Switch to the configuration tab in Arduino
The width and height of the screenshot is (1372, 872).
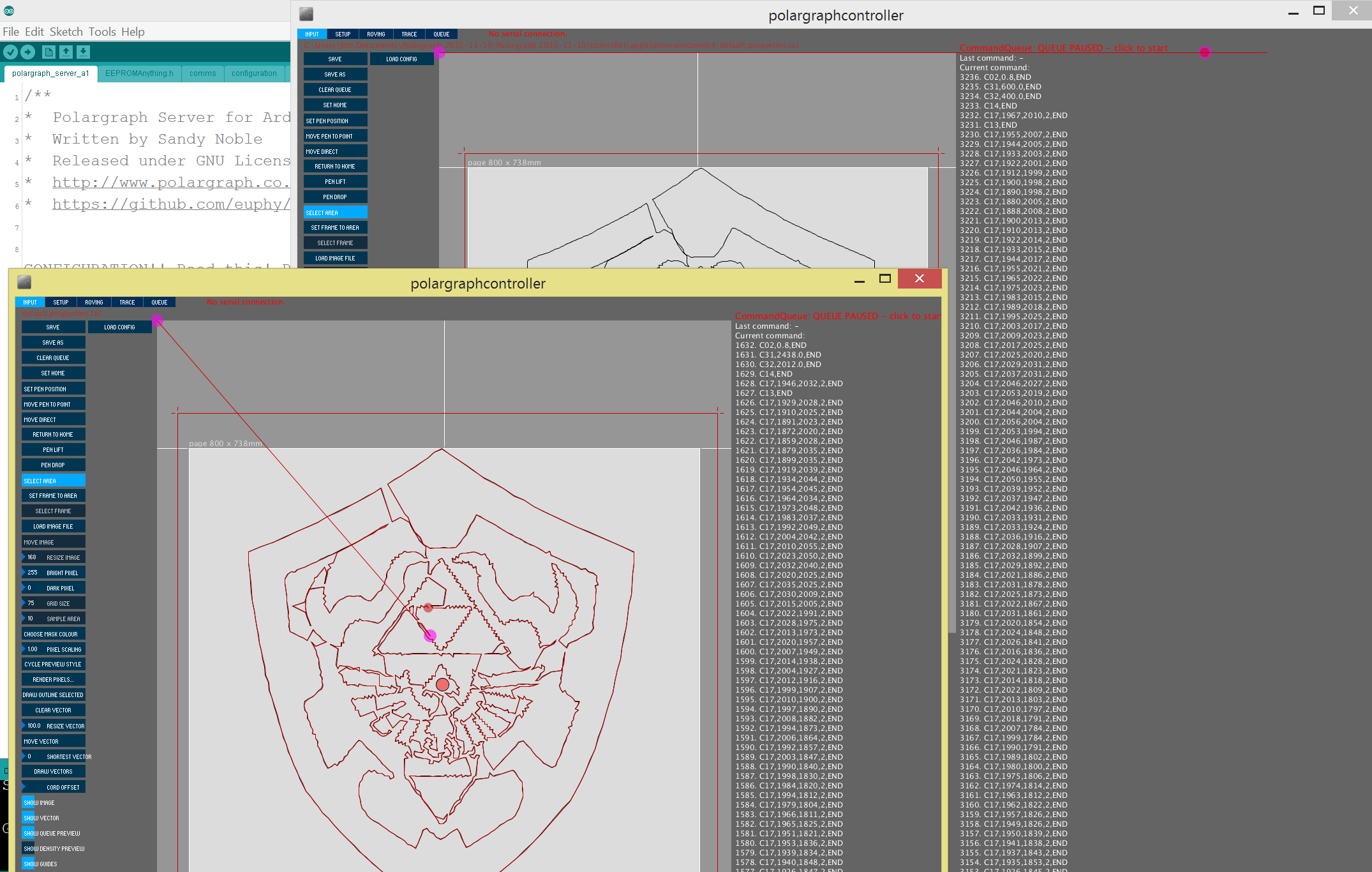coord(254,73)
